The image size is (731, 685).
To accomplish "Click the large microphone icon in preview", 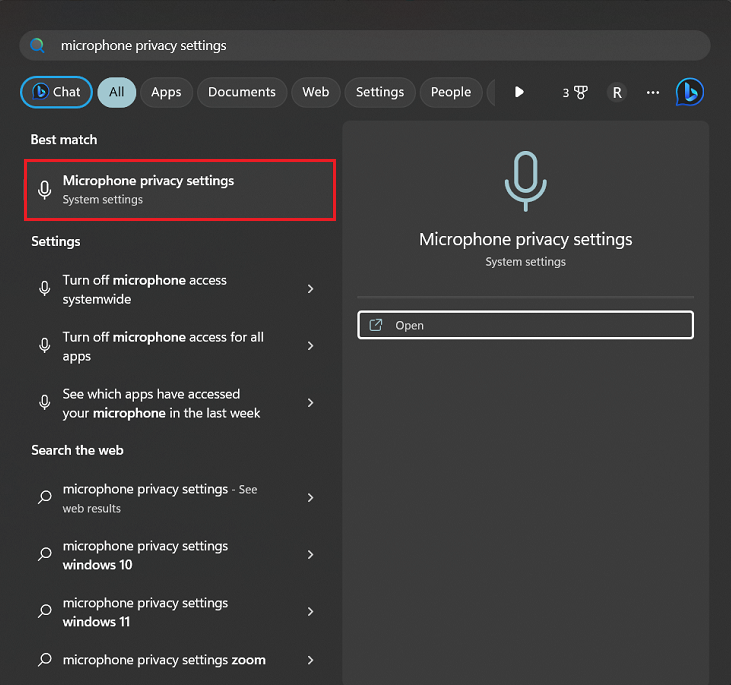I will tap(525, 181).
